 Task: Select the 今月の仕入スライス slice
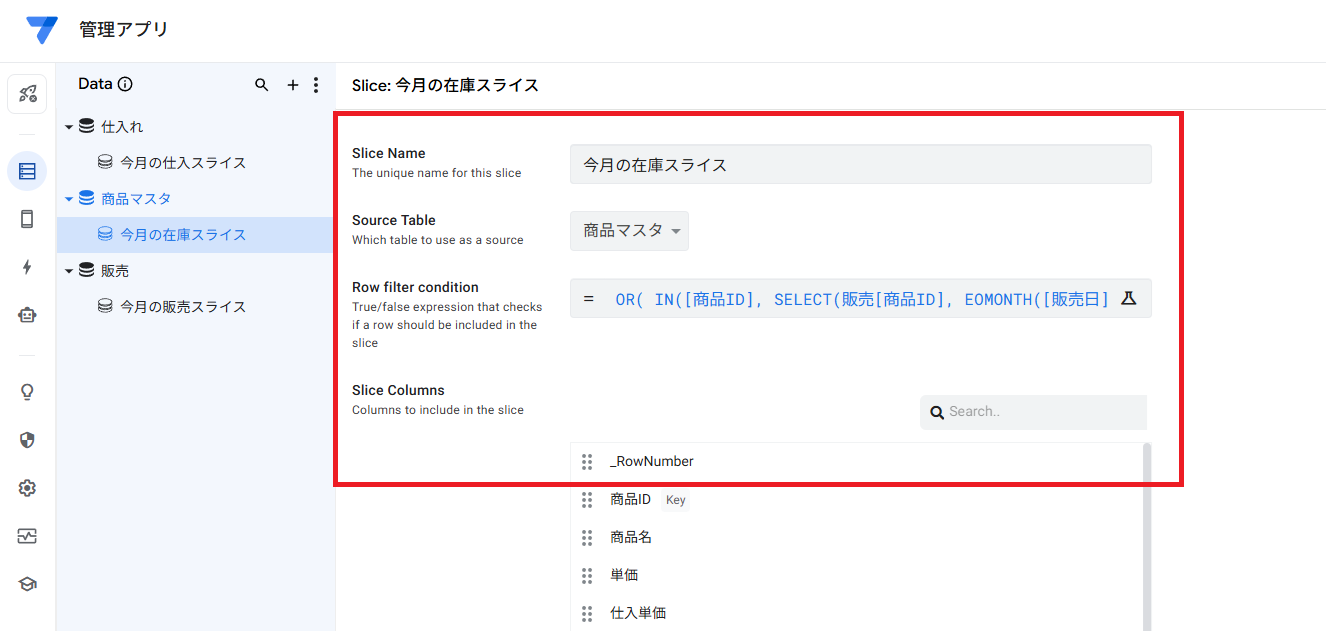point(183,163)
